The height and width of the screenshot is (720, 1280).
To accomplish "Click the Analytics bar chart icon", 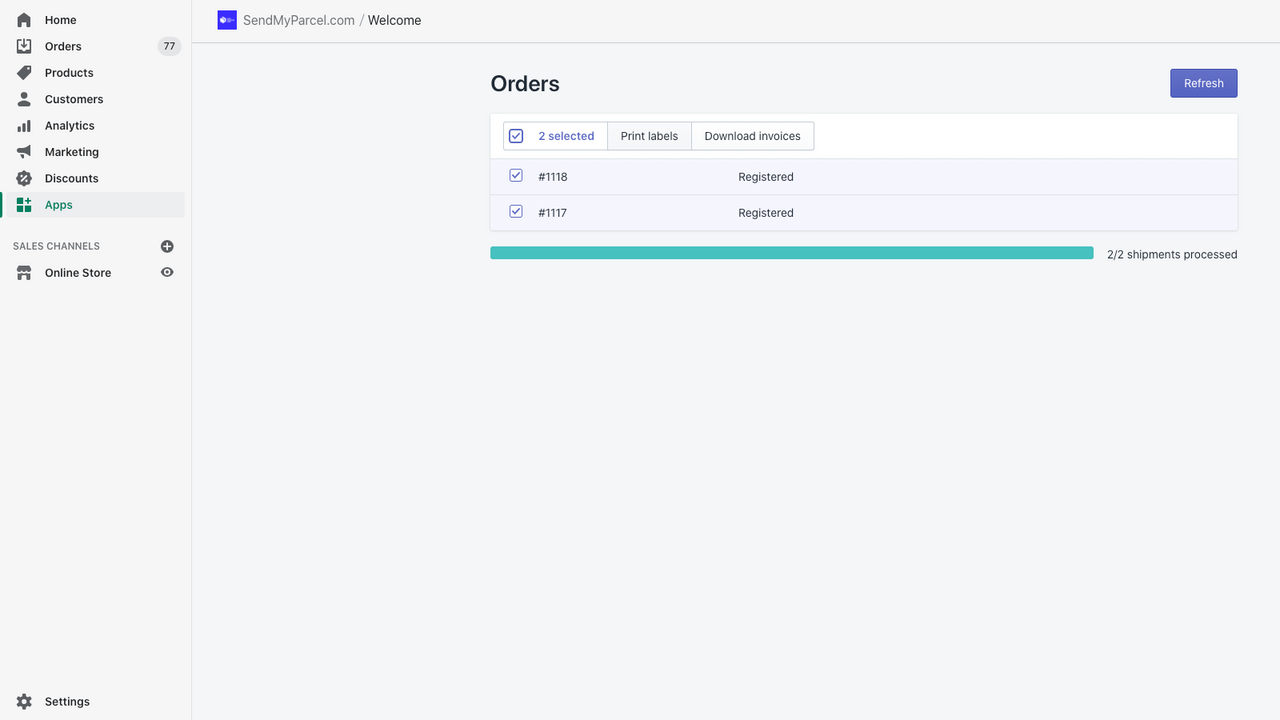I will click(x=24, y=126).
